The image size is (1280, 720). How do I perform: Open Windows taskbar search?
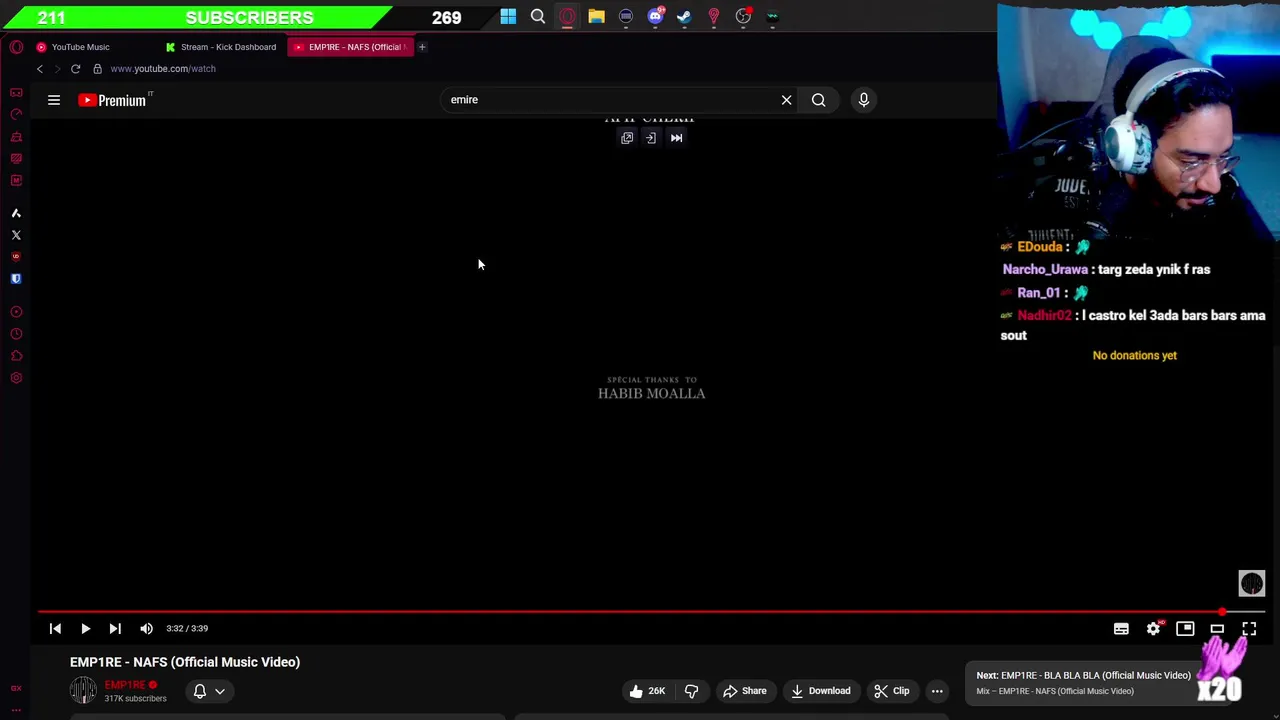click(538, 16)
